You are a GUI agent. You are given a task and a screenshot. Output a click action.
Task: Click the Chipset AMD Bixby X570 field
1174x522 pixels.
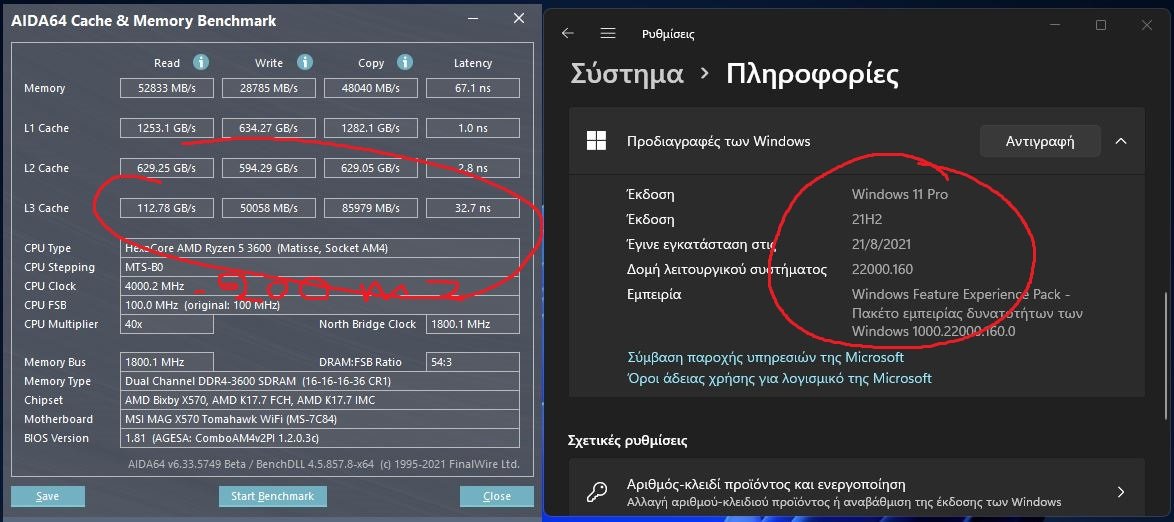coord(320,400)
